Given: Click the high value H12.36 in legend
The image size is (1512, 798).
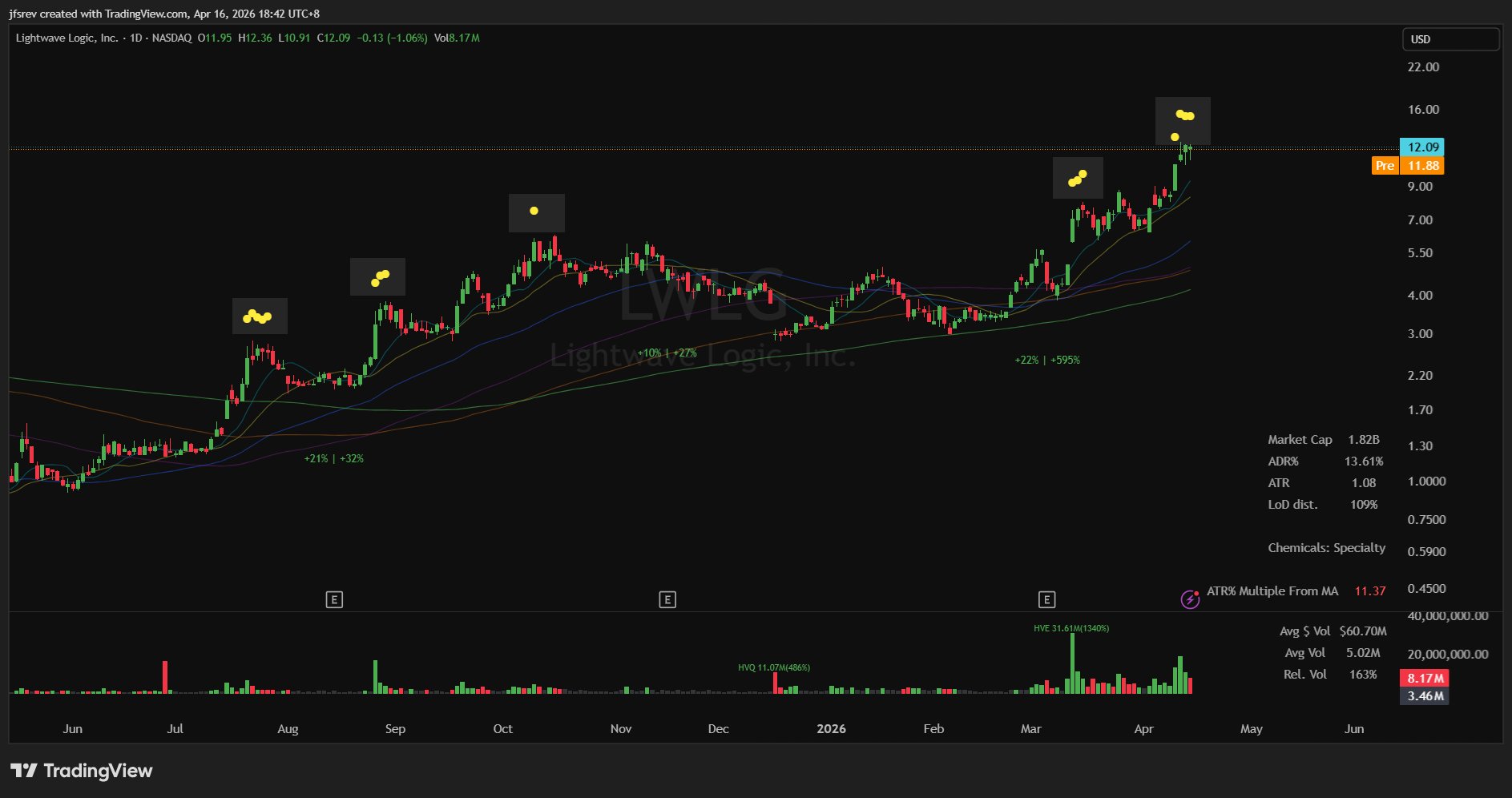Looking at the screenshot, I should [x=255, y=38].
